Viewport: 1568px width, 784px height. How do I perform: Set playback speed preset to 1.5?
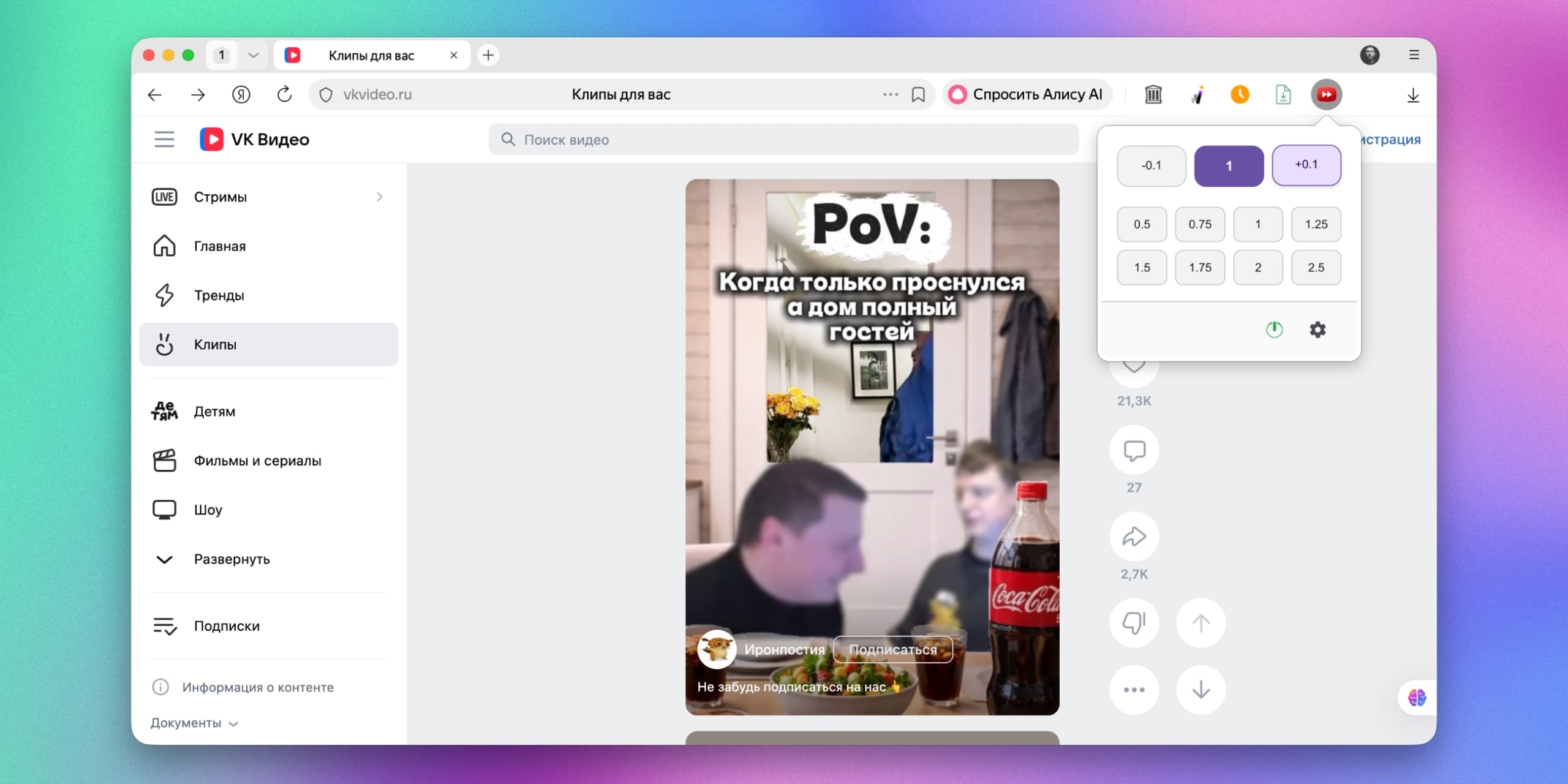coord(1142,268)
